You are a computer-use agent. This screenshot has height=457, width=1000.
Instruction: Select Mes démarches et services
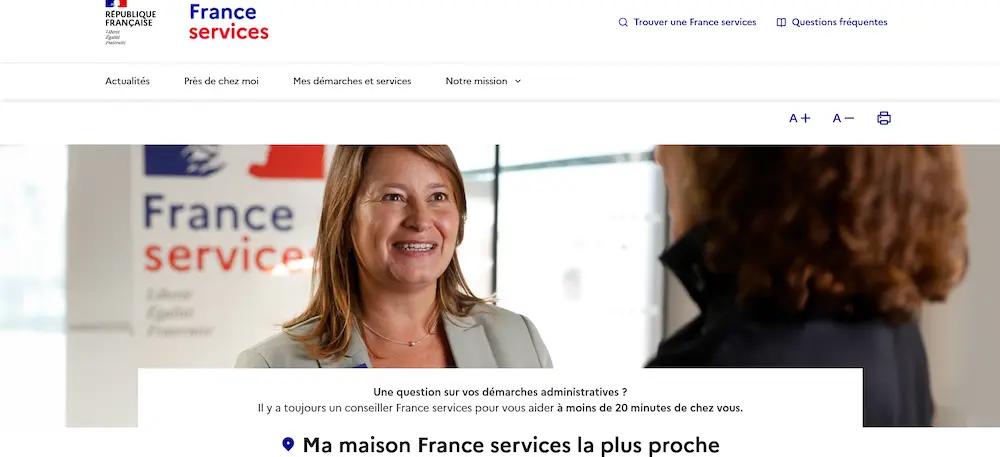(352, 81)
